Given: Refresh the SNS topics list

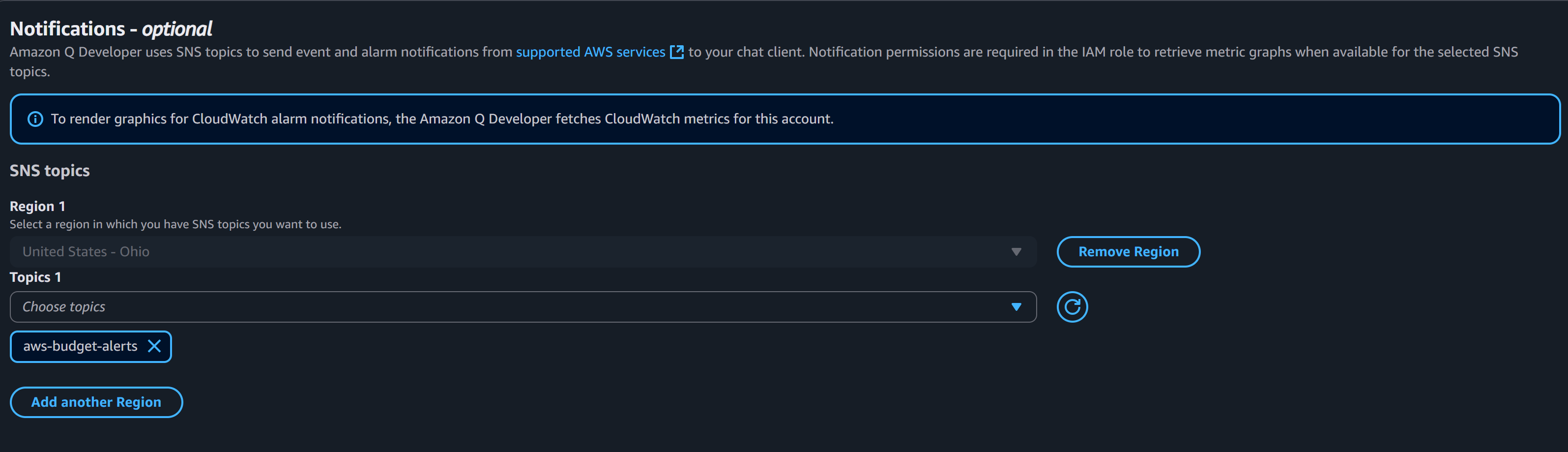Looking at the screenshot, I should (x=1072, y=307).
